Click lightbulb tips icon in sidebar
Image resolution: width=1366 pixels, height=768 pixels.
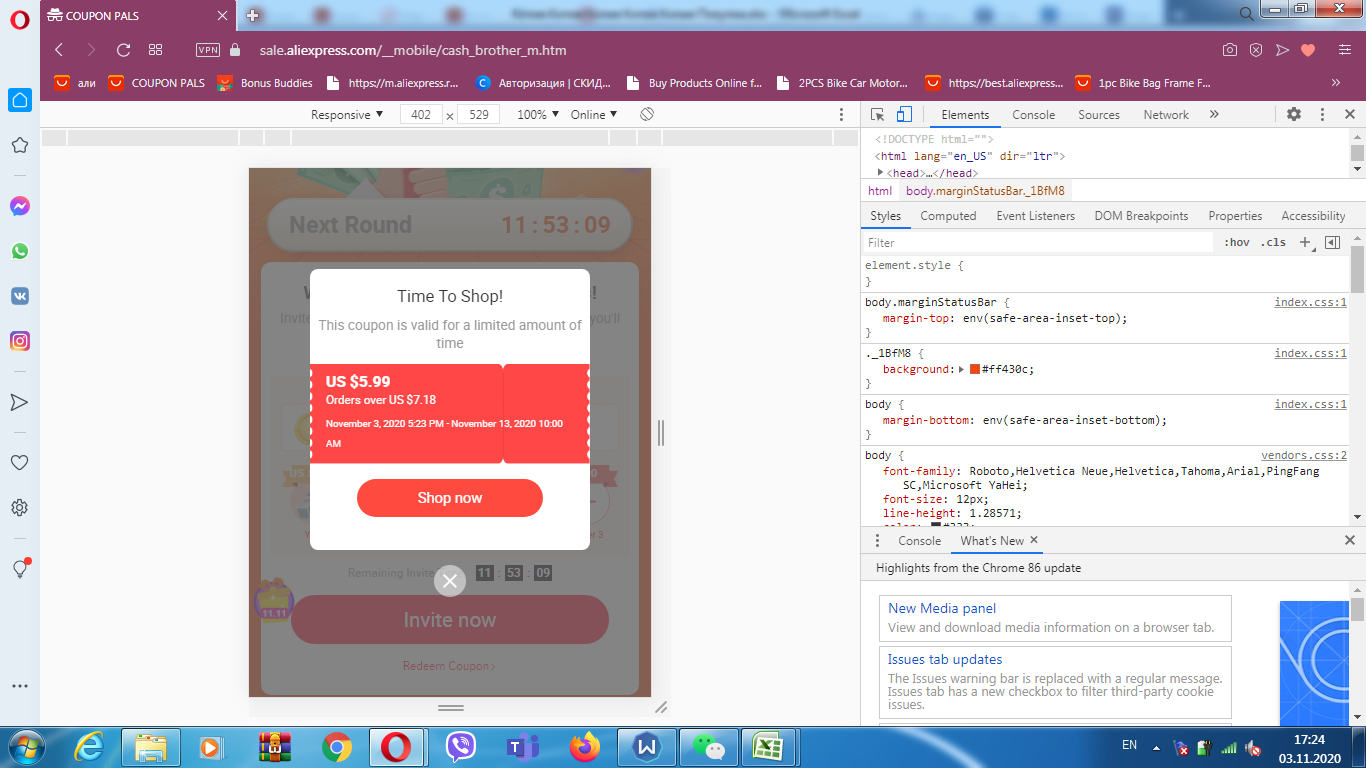[x=20, y=568]
